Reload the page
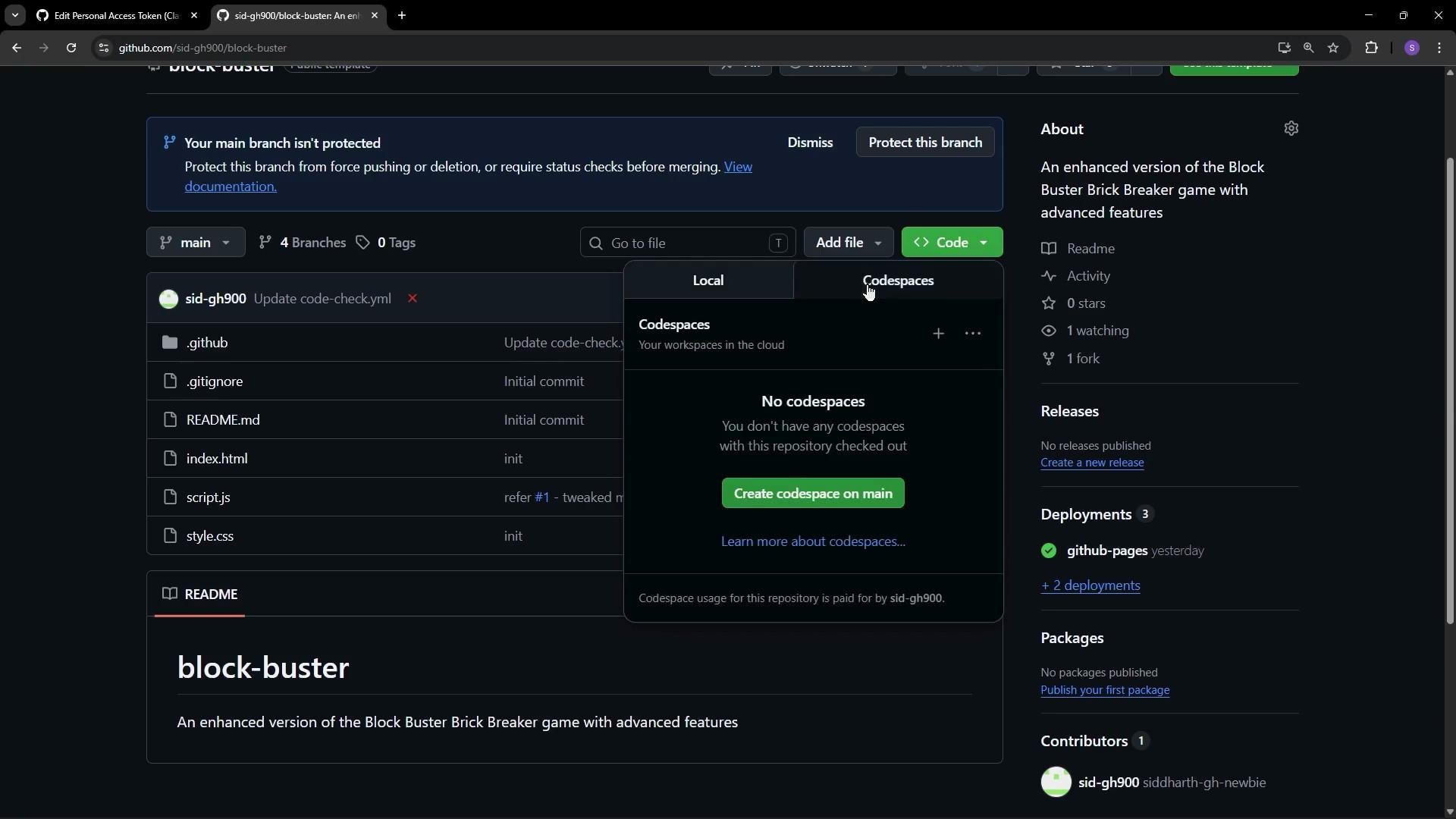The image size is (1456, 819). (x=71, y=48)
